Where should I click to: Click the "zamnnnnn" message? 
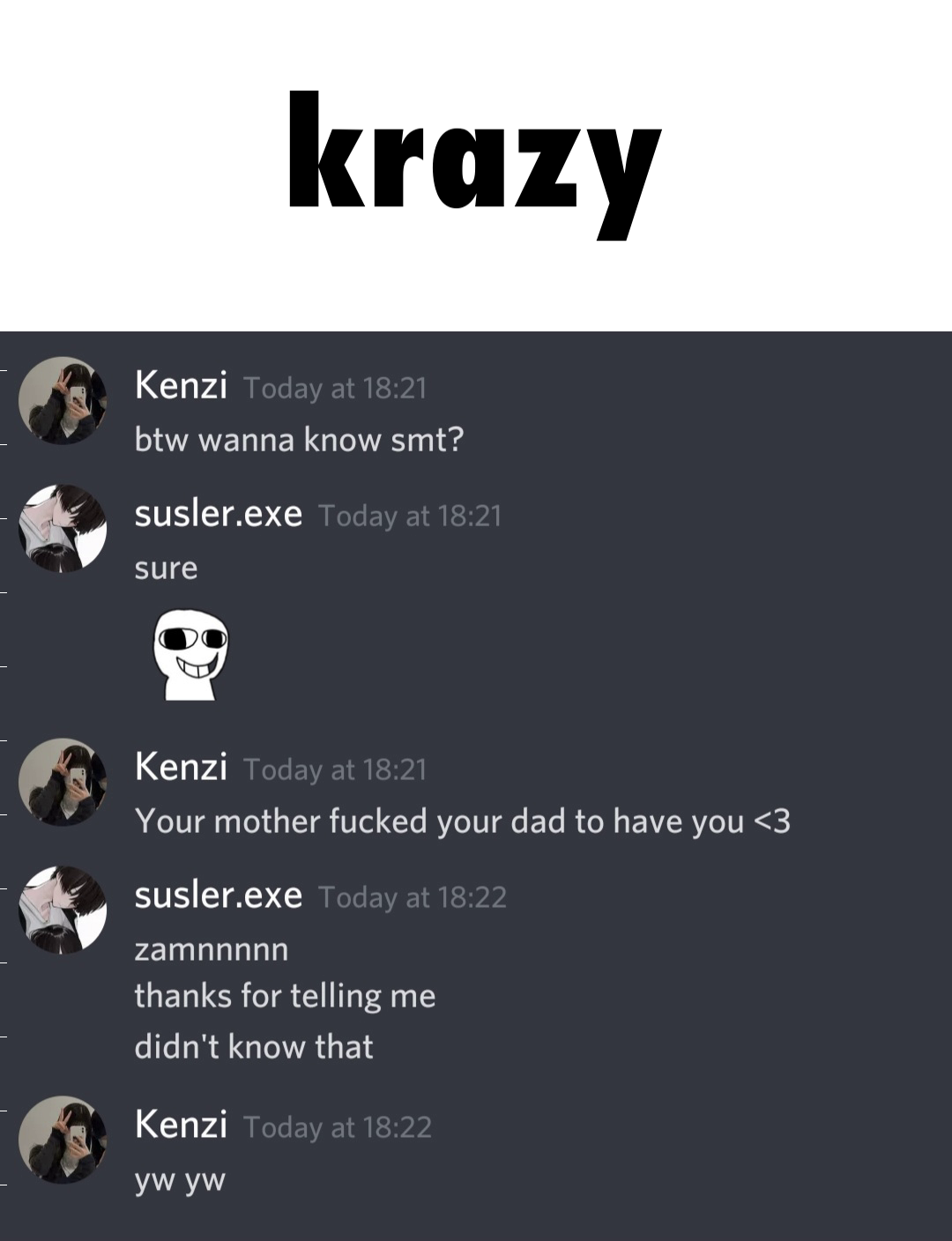(x=212, y=950)
